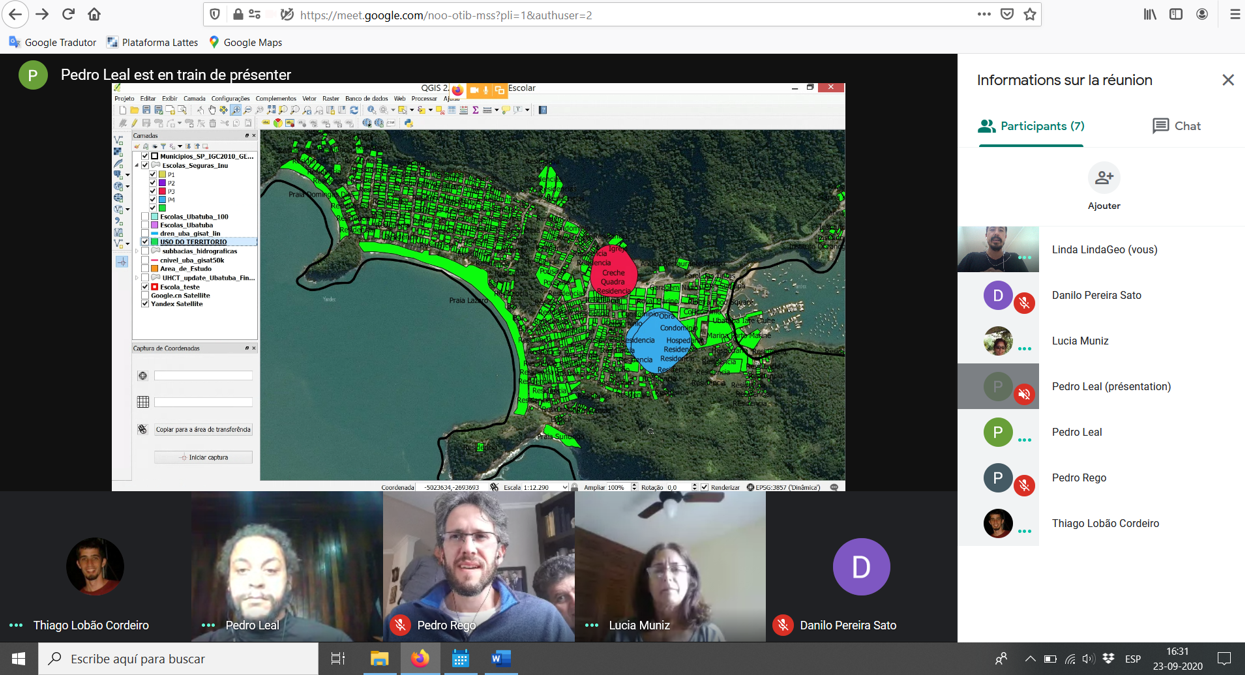Viewport: 1245px width, 676px height.
Task: Bookmark this page with the star icon
Action: coord(1029,15)
